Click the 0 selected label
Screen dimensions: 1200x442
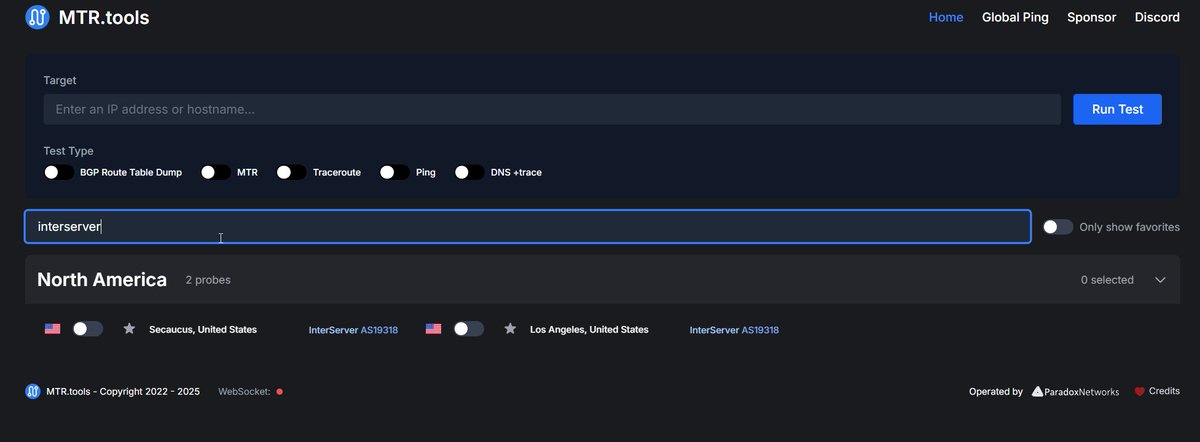click(x=1107, y=280)
